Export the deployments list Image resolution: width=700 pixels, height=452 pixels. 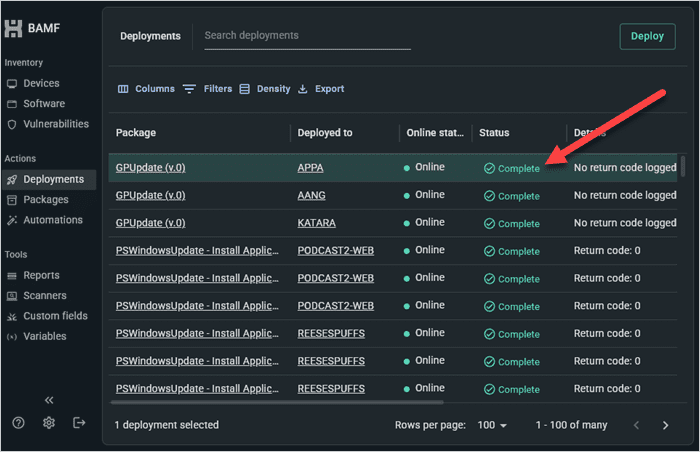[321, 89]
